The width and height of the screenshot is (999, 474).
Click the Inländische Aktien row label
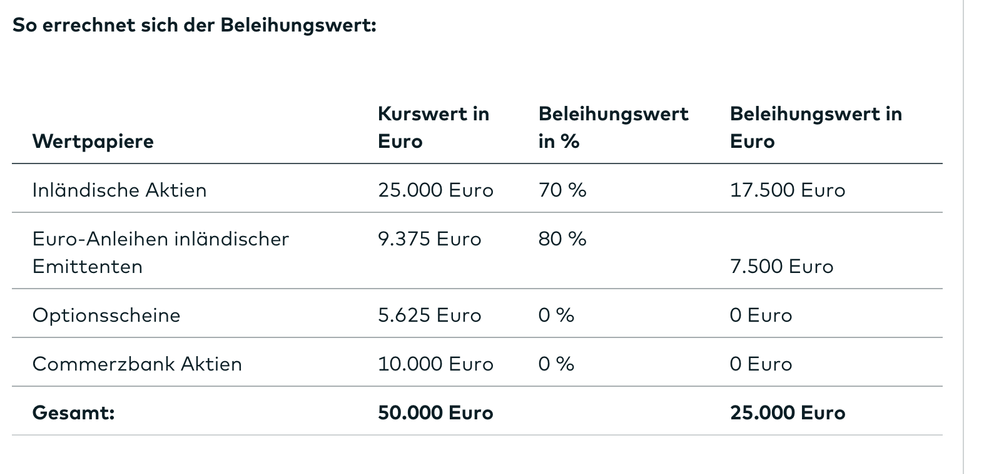(119, 189)
